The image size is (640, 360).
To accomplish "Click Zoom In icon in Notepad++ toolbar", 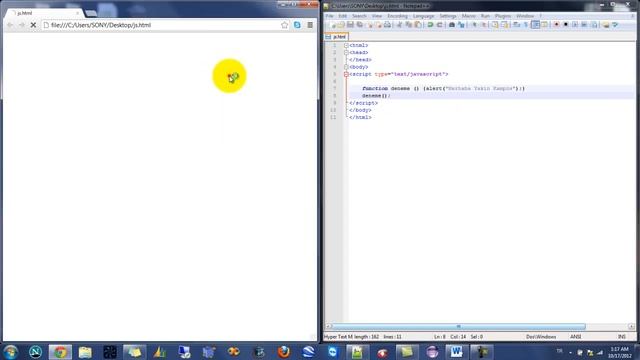I will coord(474,25).
